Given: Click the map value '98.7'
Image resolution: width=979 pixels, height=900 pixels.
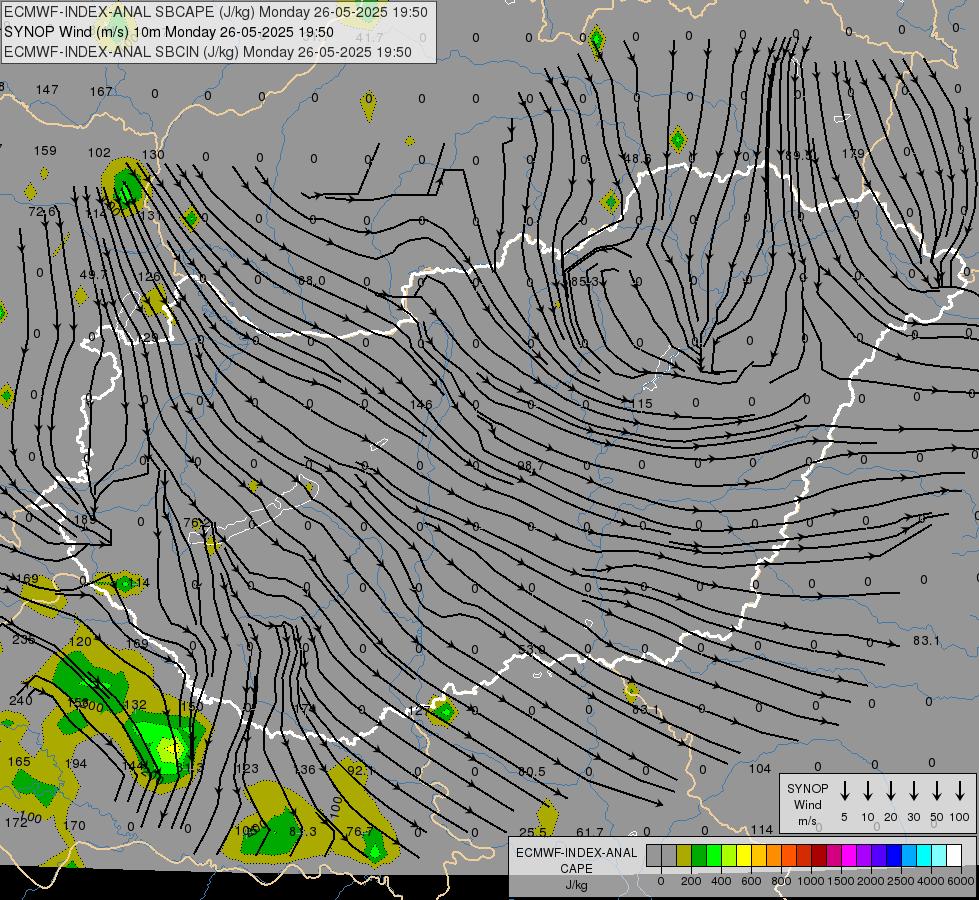Looking at the screenshot, I should [x=531, y=466].
